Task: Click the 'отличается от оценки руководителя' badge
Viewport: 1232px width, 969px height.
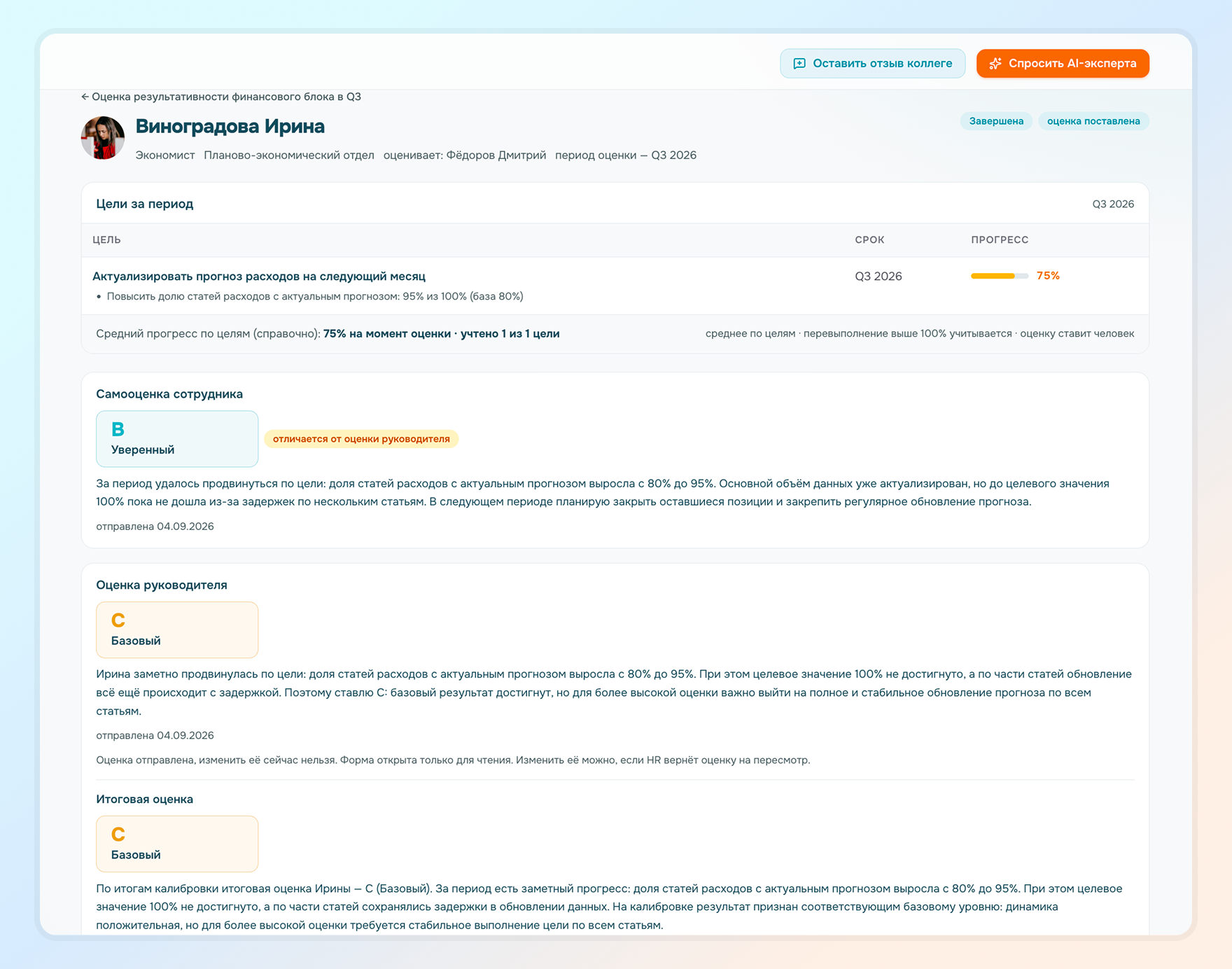Action: coord(361,439)
